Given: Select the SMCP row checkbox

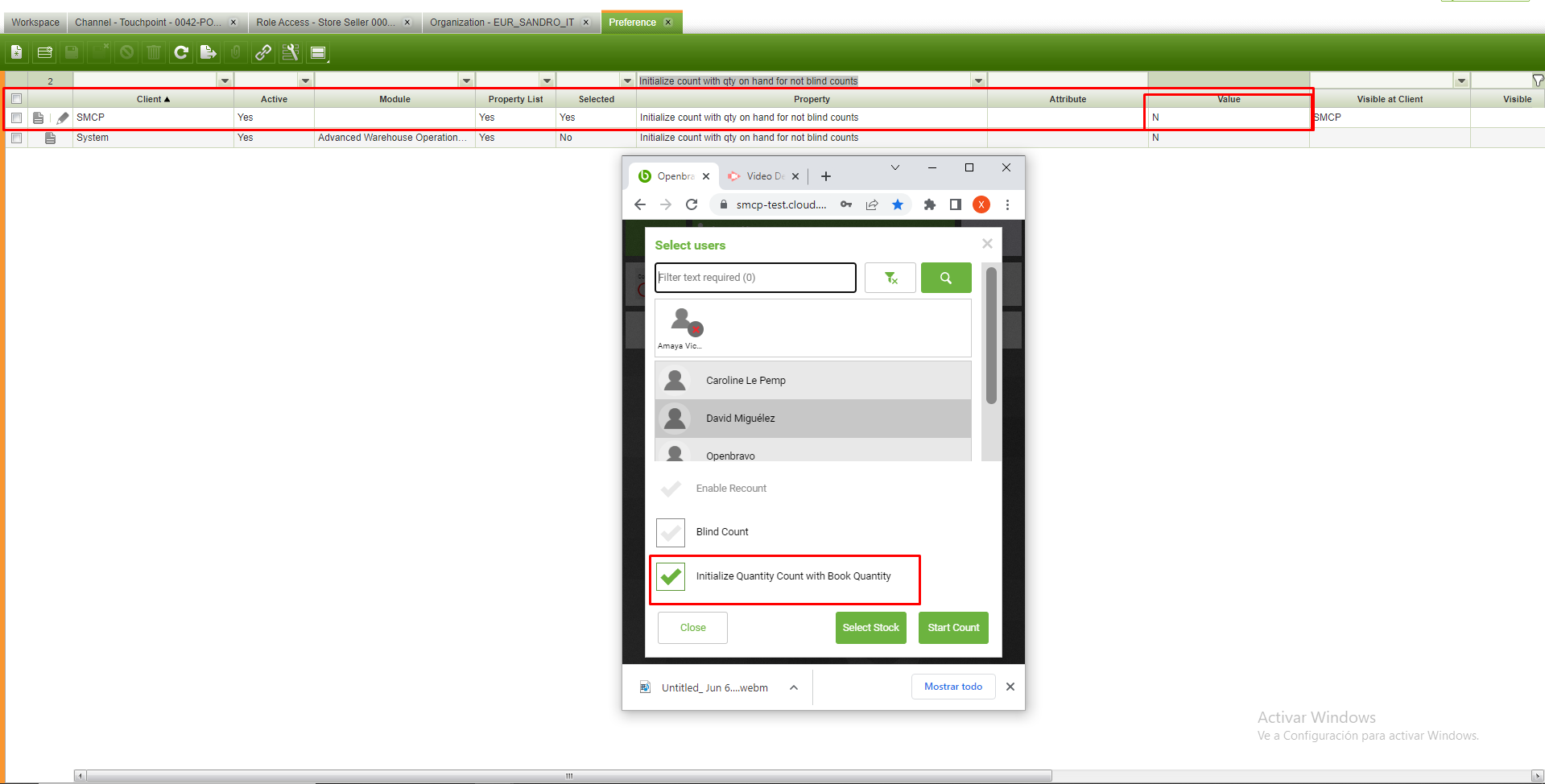Looking at the screenshot, I should point(16,118).
